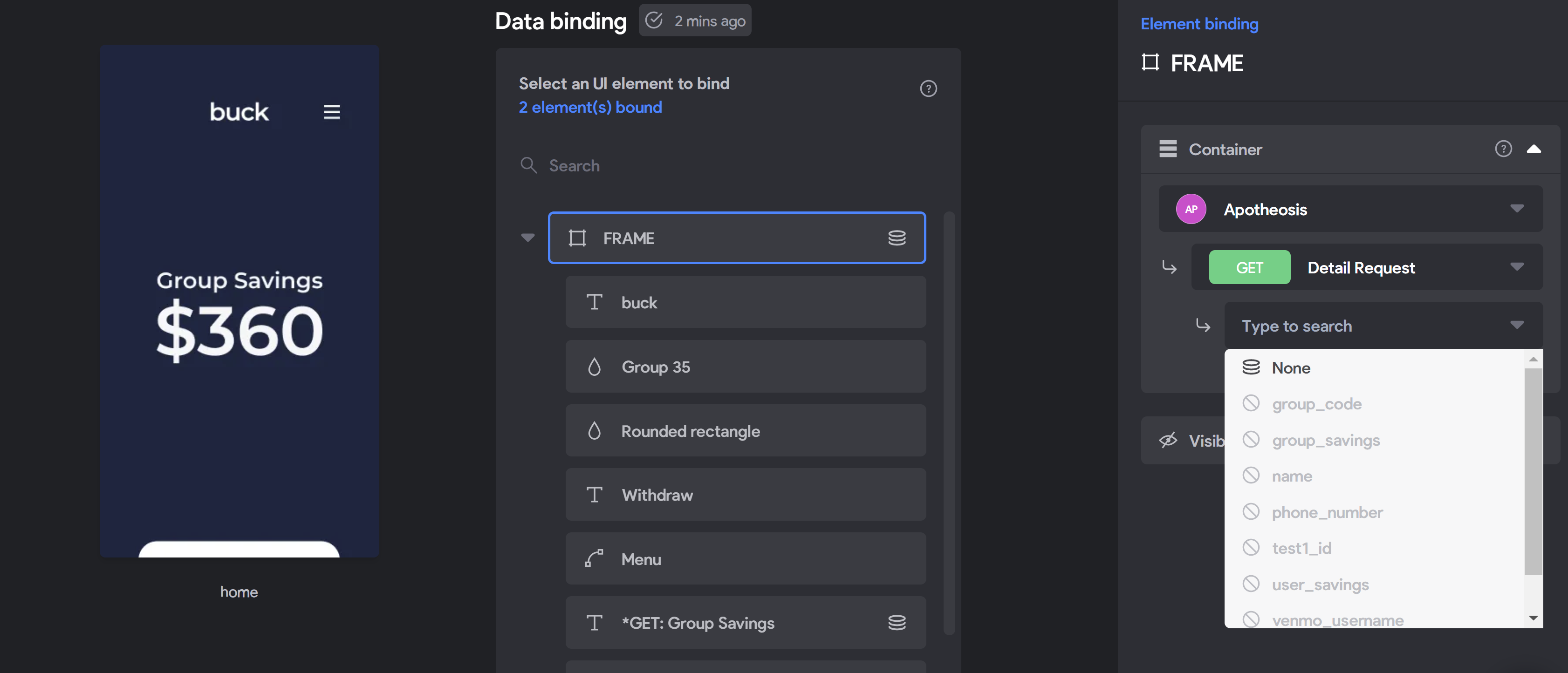
Task: Click the text icon on buck row
Action: point(594,302)
